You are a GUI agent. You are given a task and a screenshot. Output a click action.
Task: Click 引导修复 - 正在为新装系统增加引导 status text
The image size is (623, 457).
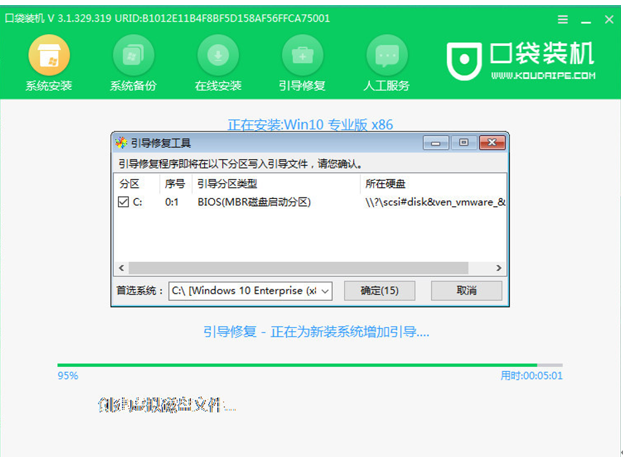(316, 331)
